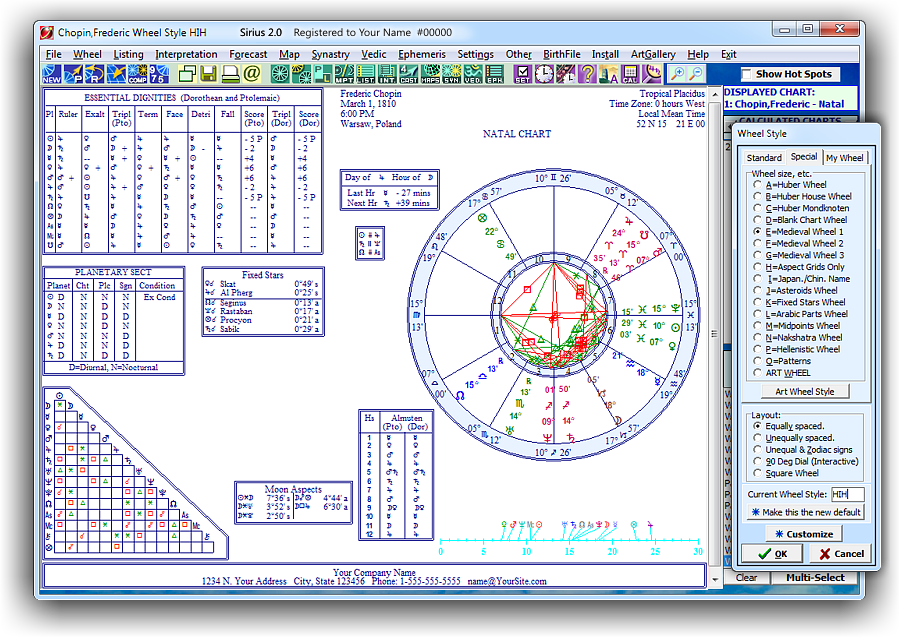899x637 pixels.
Task: Click the floppy disk save icon
Action: point(208,74)
